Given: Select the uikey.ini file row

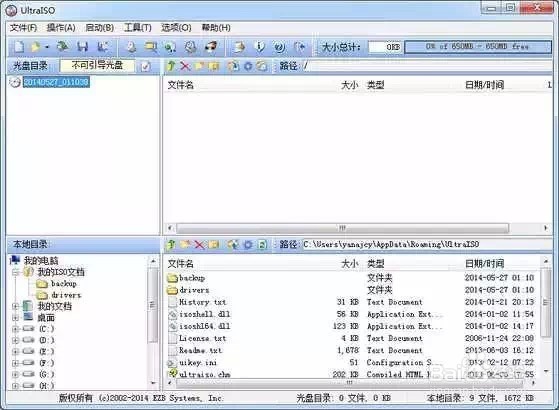Looking at the screenshot, I should click(351, 362).
